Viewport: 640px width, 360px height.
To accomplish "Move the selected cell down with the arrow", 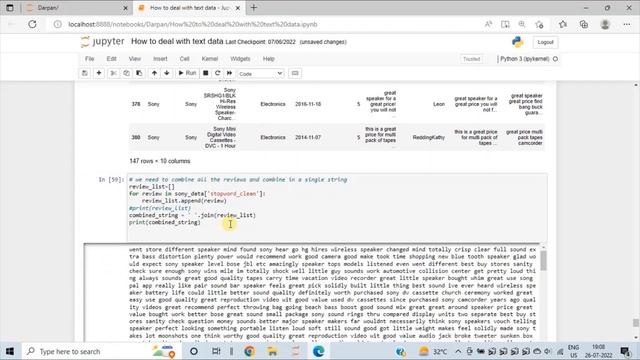I will [167, 73].
